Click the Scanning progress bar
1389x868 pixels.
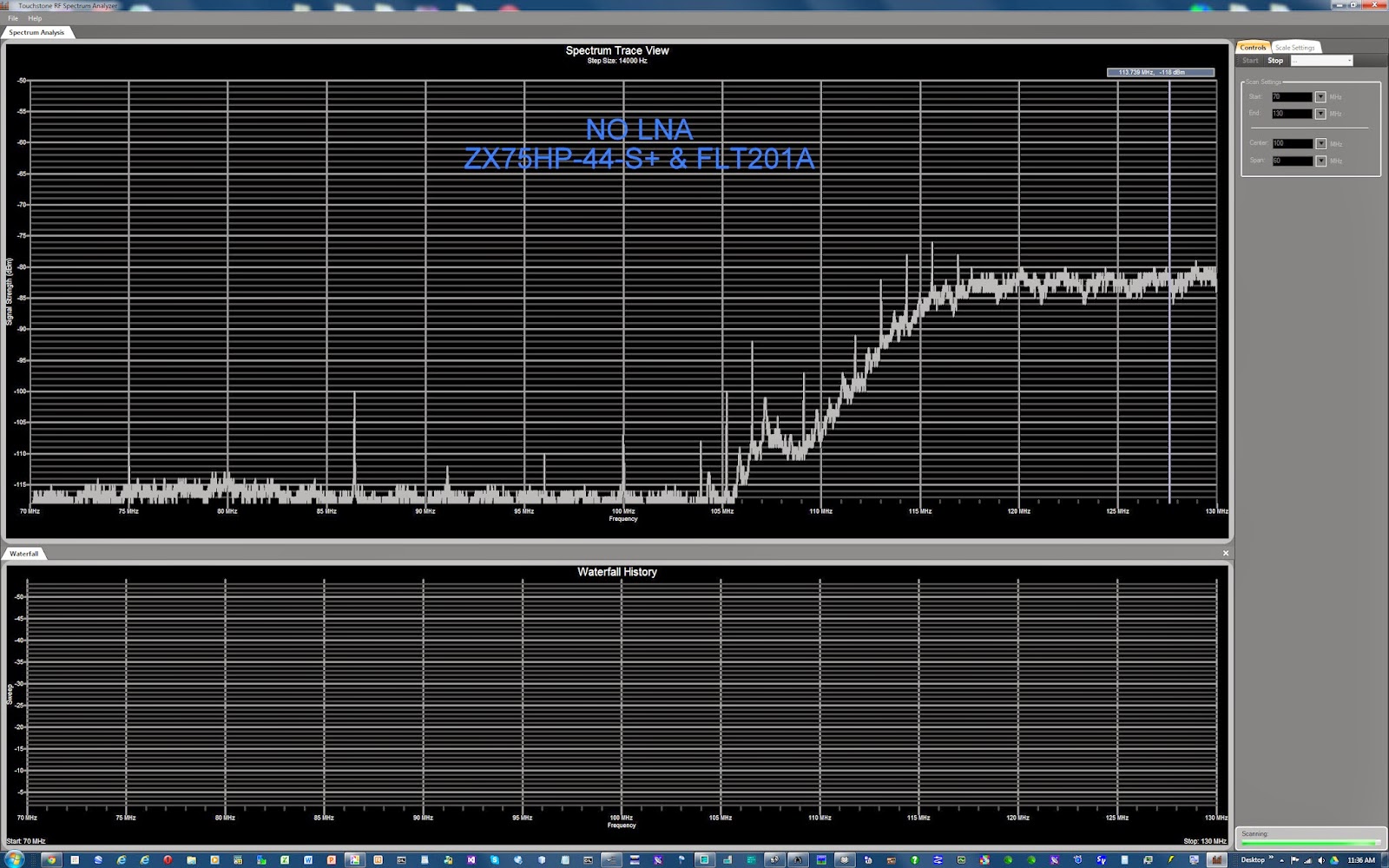[1310, 842]
